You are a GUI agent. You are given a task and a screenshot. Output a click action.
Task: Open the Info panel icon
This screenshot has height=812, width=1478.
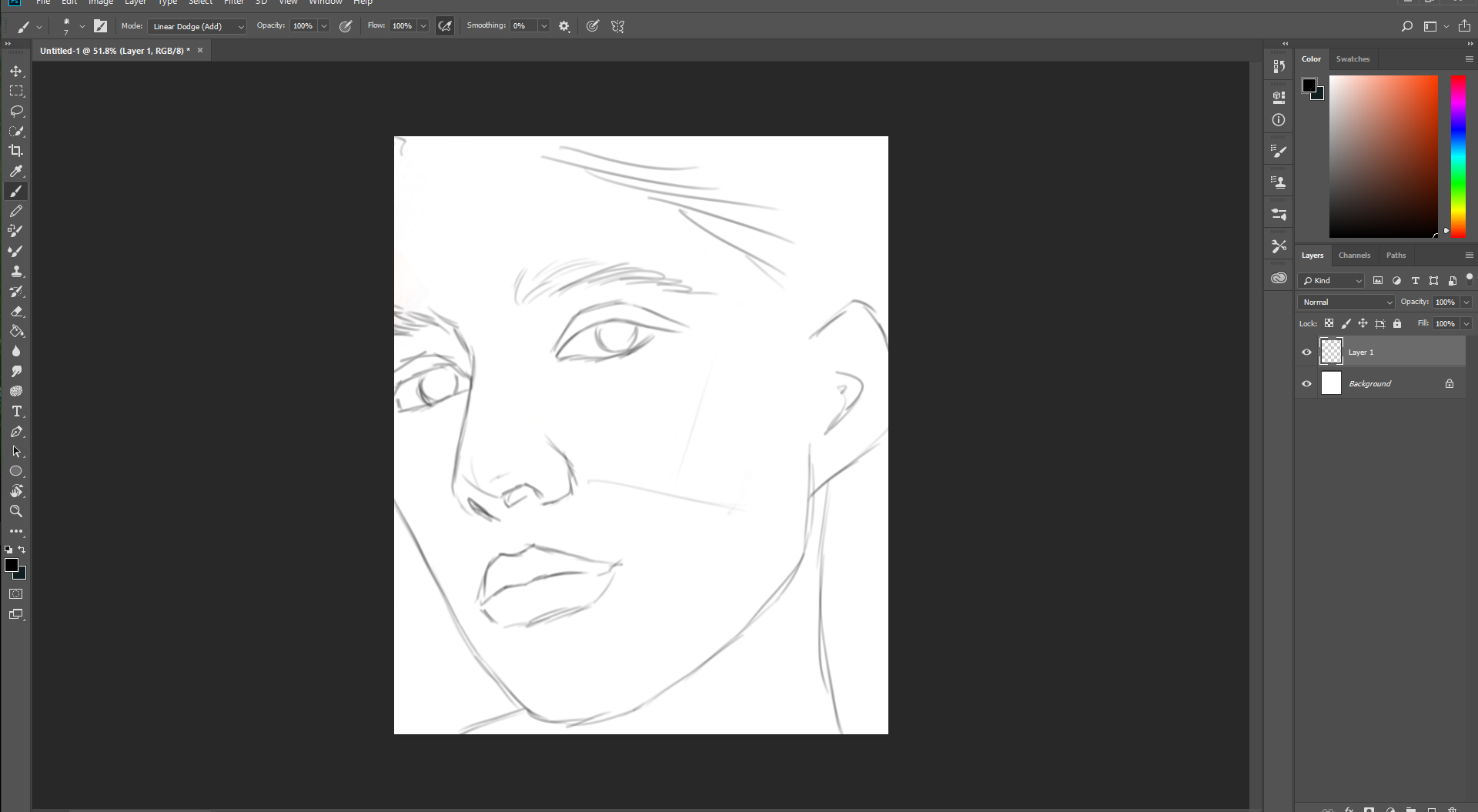[1279, 120]
